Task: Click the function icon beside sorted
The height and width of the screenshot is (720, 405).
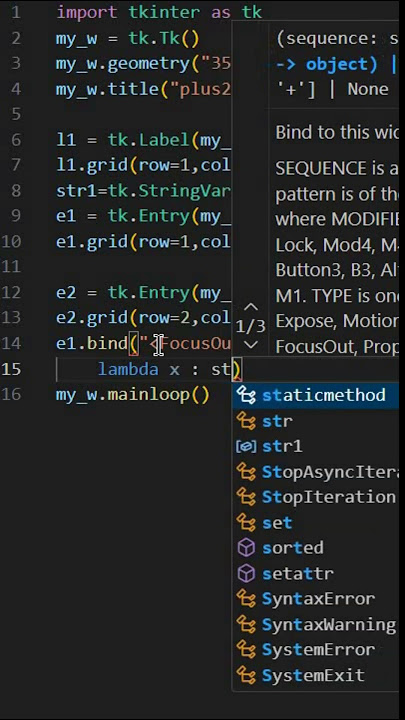Action: pos(246,548)
